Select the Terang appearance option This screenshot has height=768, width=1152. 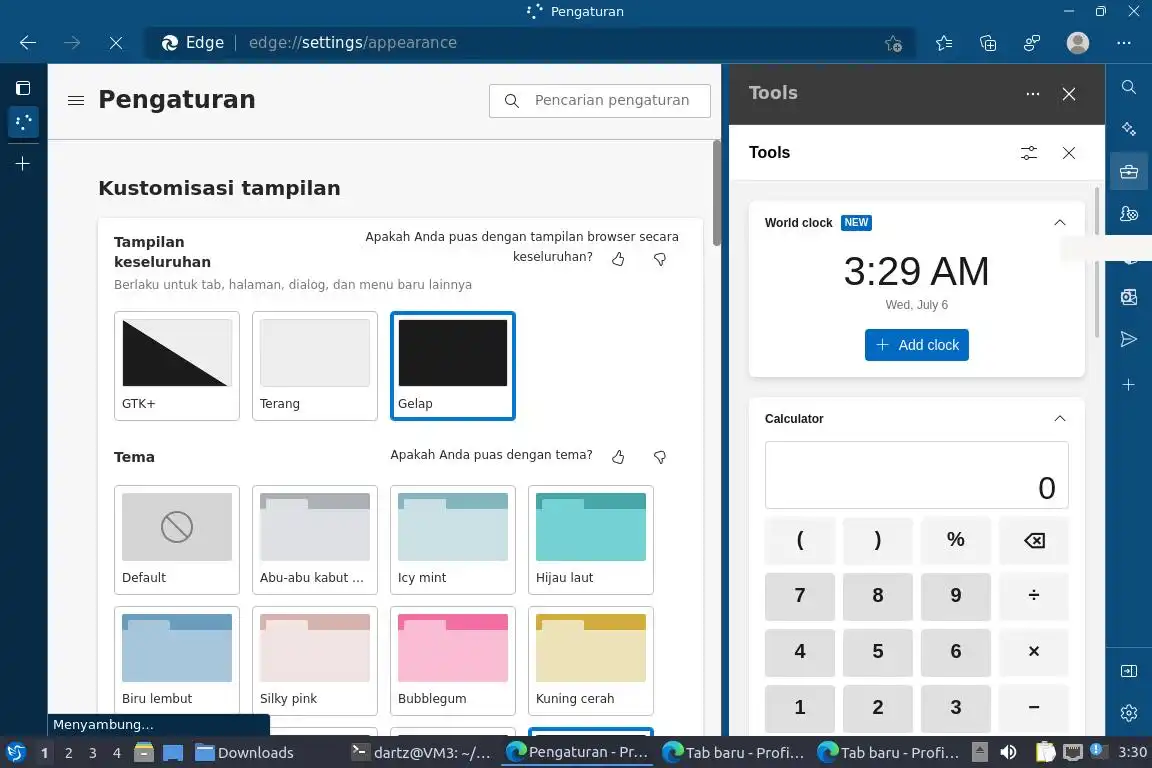tap(314, 366)
